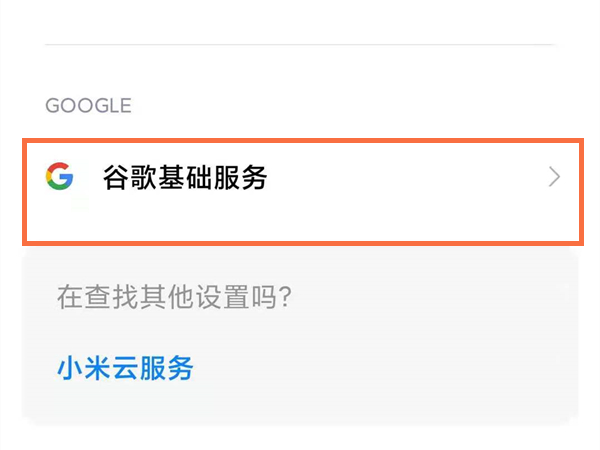
Task: Choose the Google basic services list item
Action: coord(303,192)
